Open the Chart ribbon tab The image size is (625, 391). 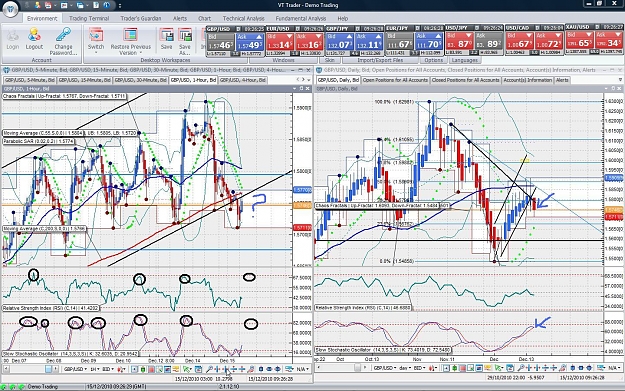click(x=204, y=18)
